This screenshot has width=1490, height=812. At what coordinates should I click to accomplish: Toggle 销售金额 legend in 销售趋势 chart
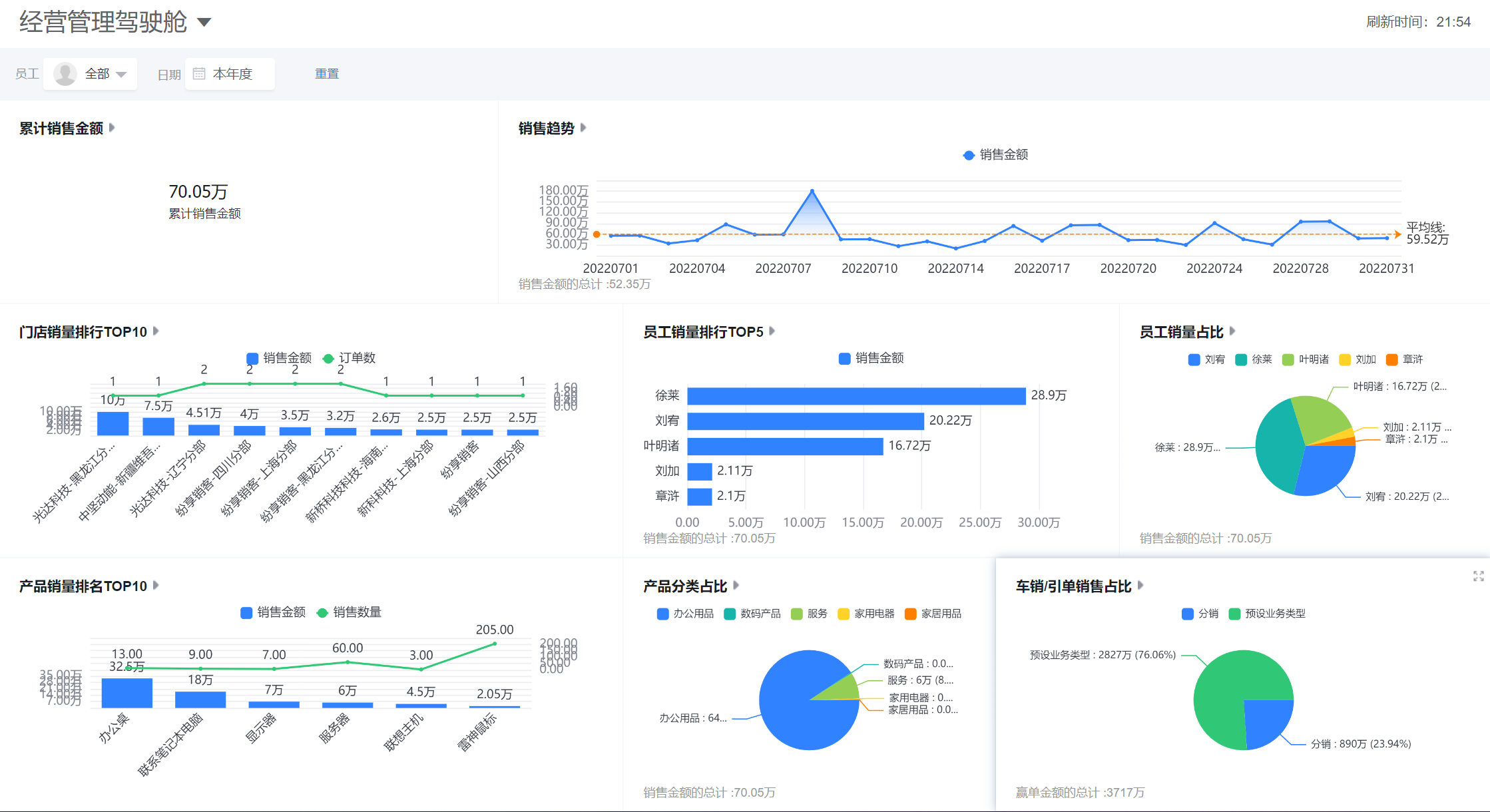[x=995, y=154]
